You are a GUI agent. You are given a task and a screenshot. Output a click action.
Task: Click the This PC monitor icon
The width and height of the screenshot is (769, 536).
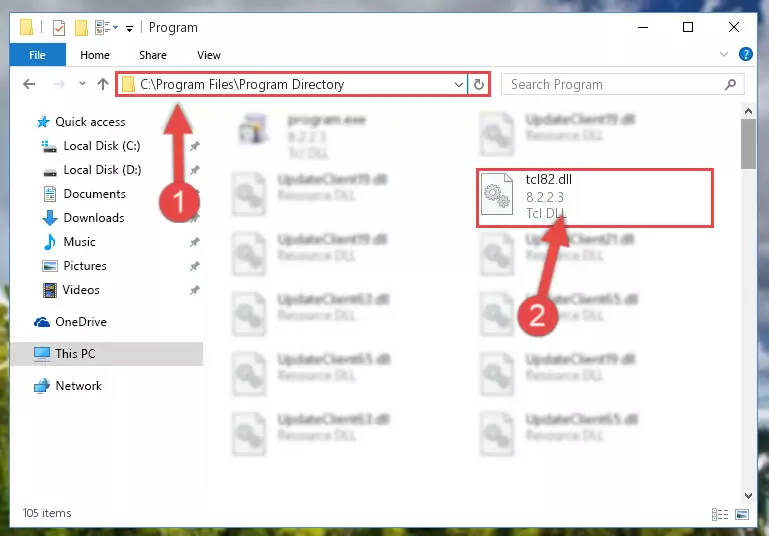click(x=42, y=354)
